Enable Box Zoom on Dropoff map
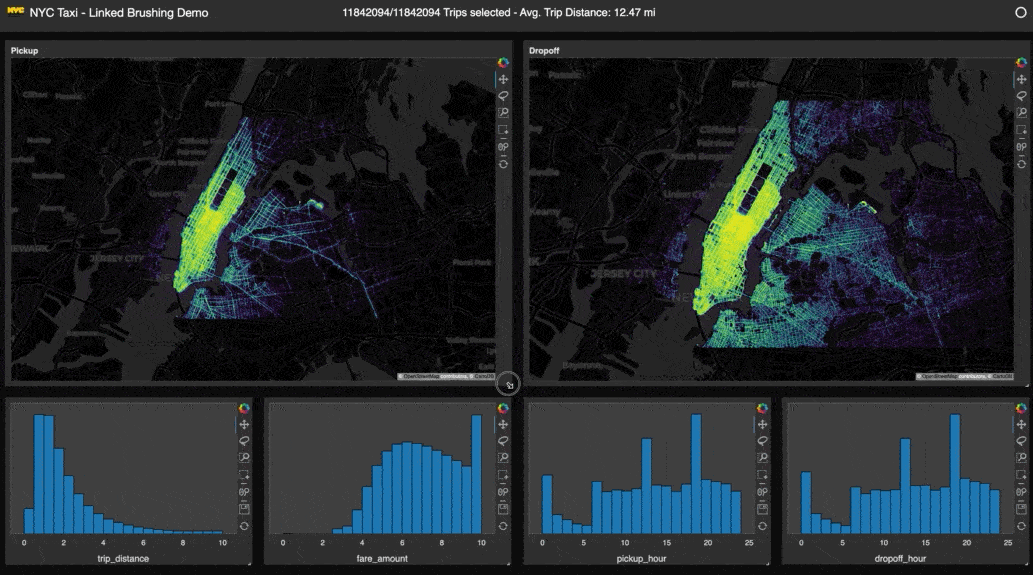 tap(1021, 113)
